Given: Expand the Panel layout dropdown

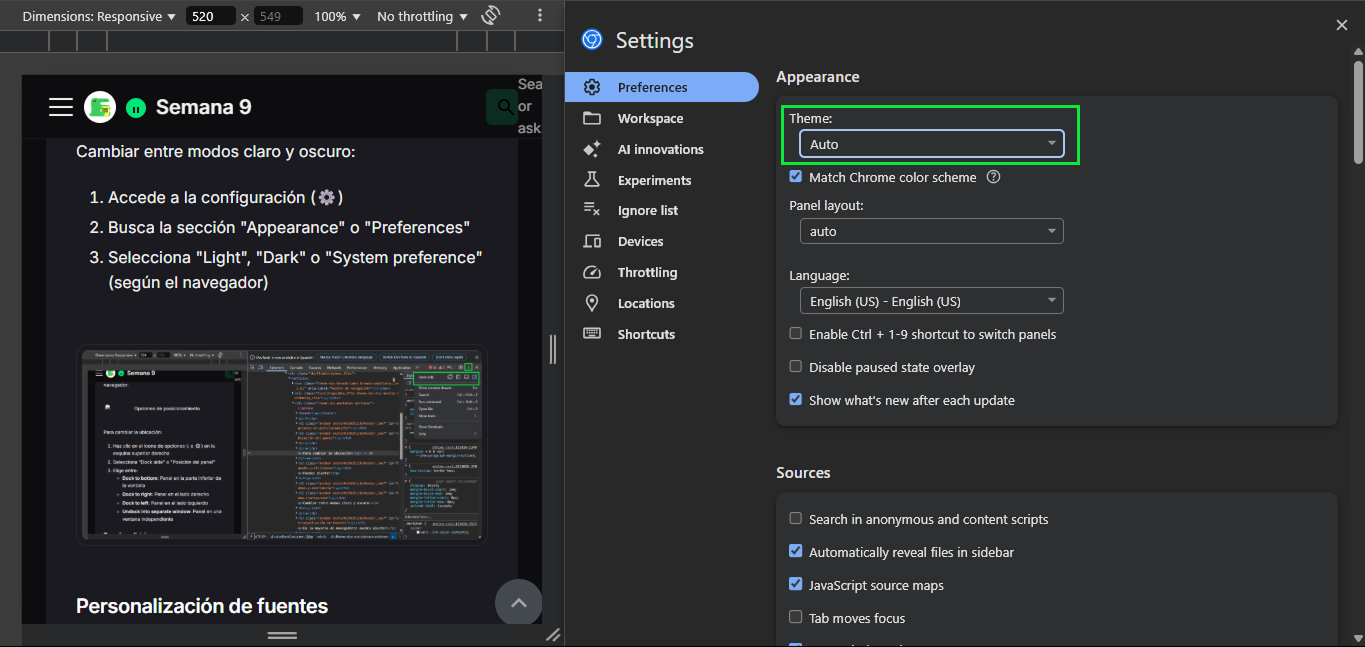Looking at the screenshot, I should pos(931,231).
